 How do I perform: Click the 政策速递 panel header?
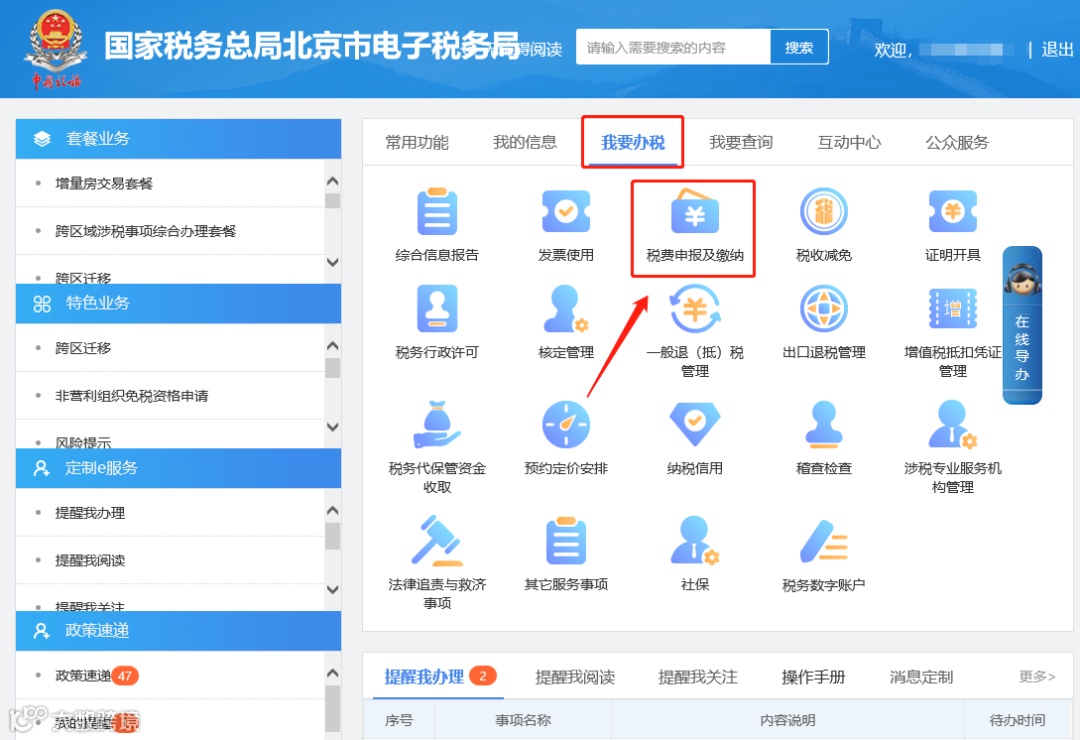click(x=178, y=630)
